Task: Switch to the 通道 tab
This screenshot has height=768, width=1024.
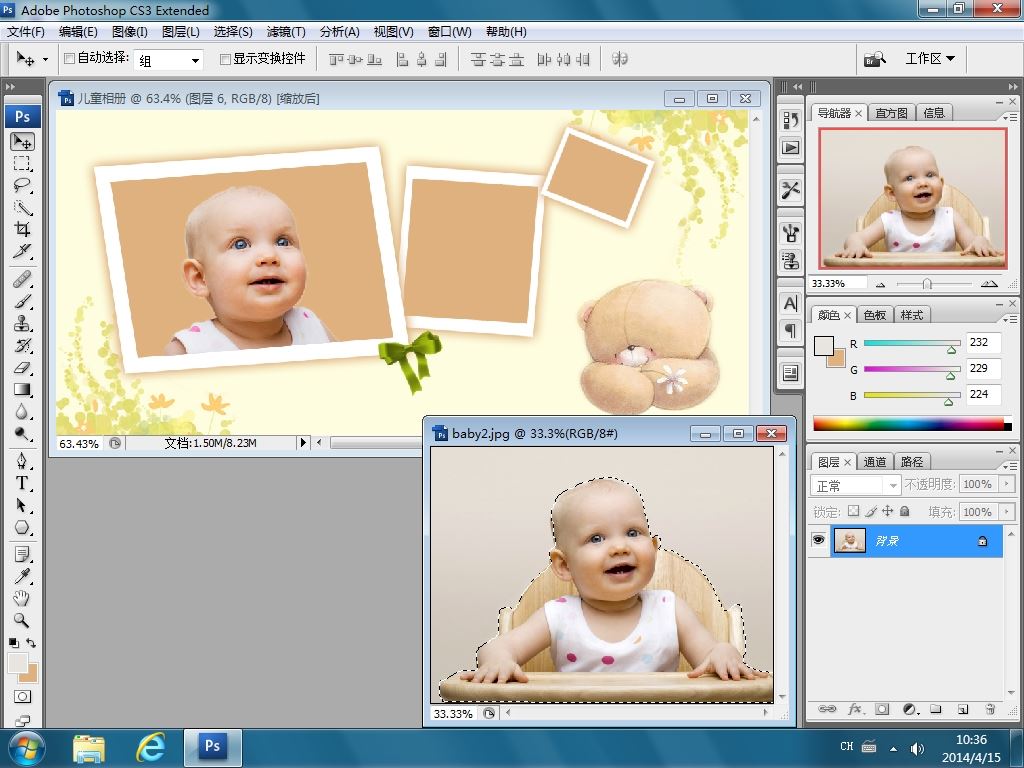Action: 875,462
